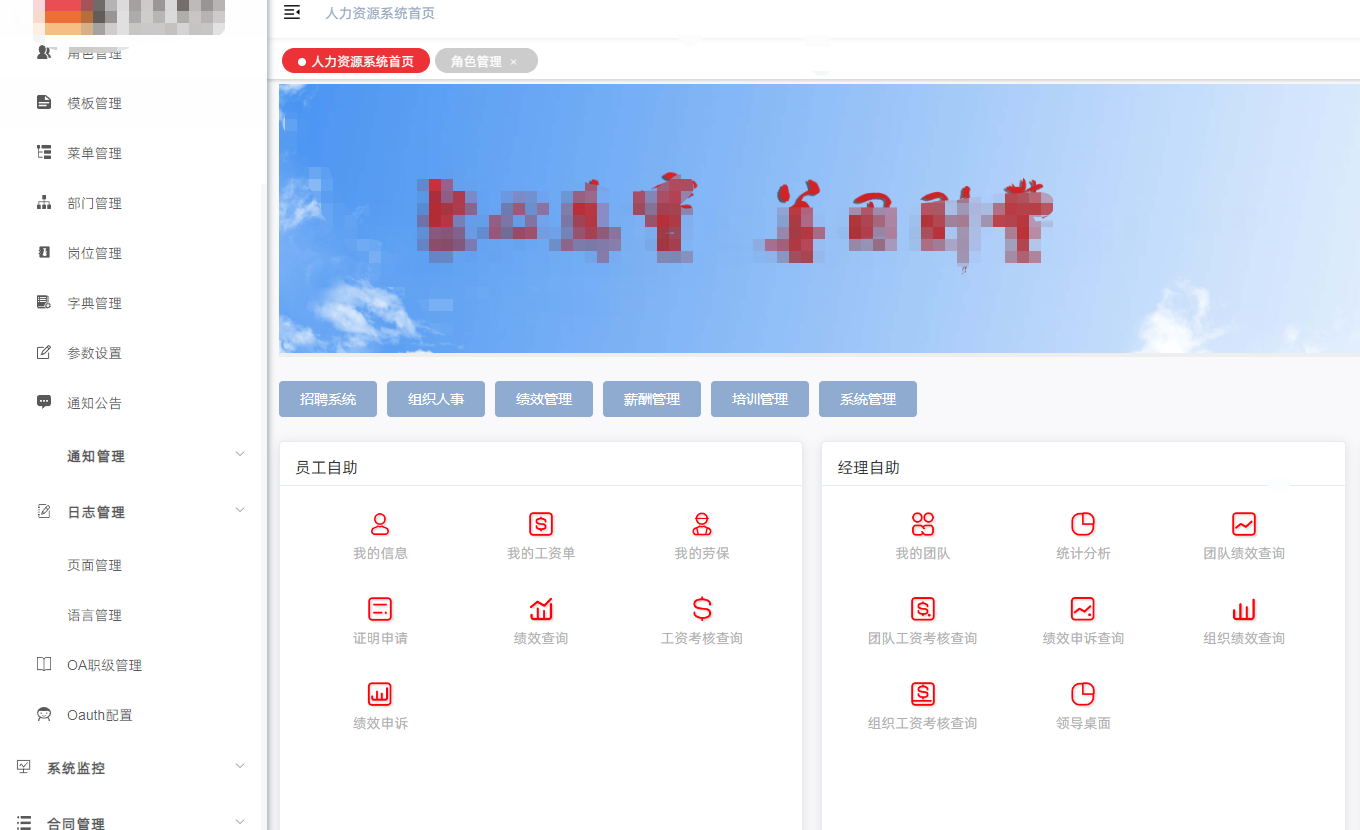Open 组织工资考核查询 icon
This screenshot has height=830, width=1360.
pyautogui.click(x=923, y=694)
